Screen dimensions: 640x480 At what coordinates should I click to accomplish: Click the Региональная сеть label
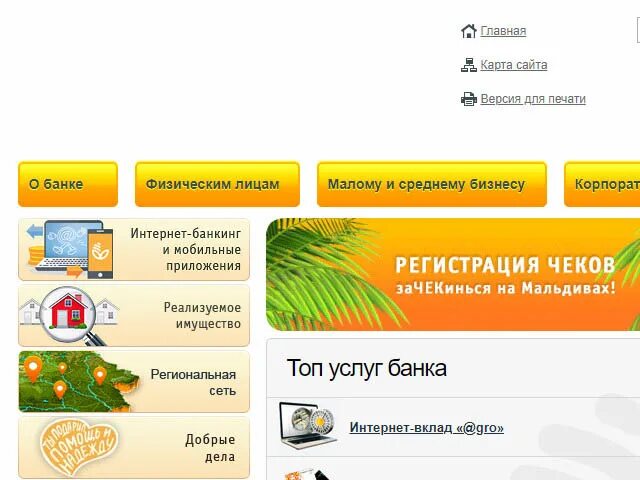coord(193,382)
